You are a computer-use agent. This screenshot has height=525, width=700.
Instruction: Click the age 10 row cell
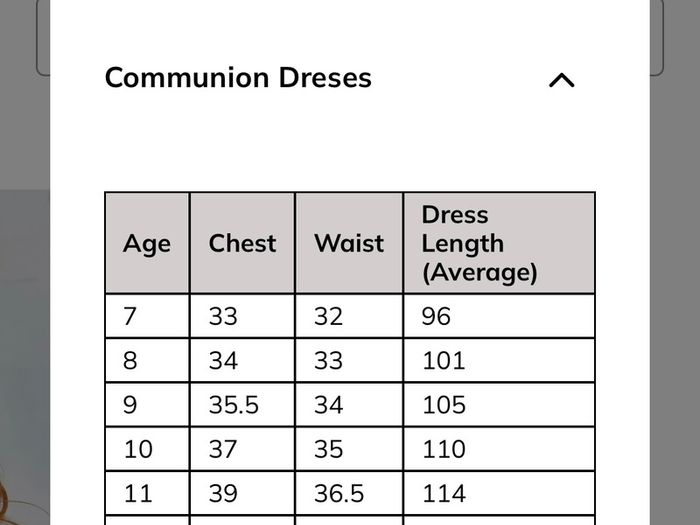pyautogui.click(x=147, y=449)
